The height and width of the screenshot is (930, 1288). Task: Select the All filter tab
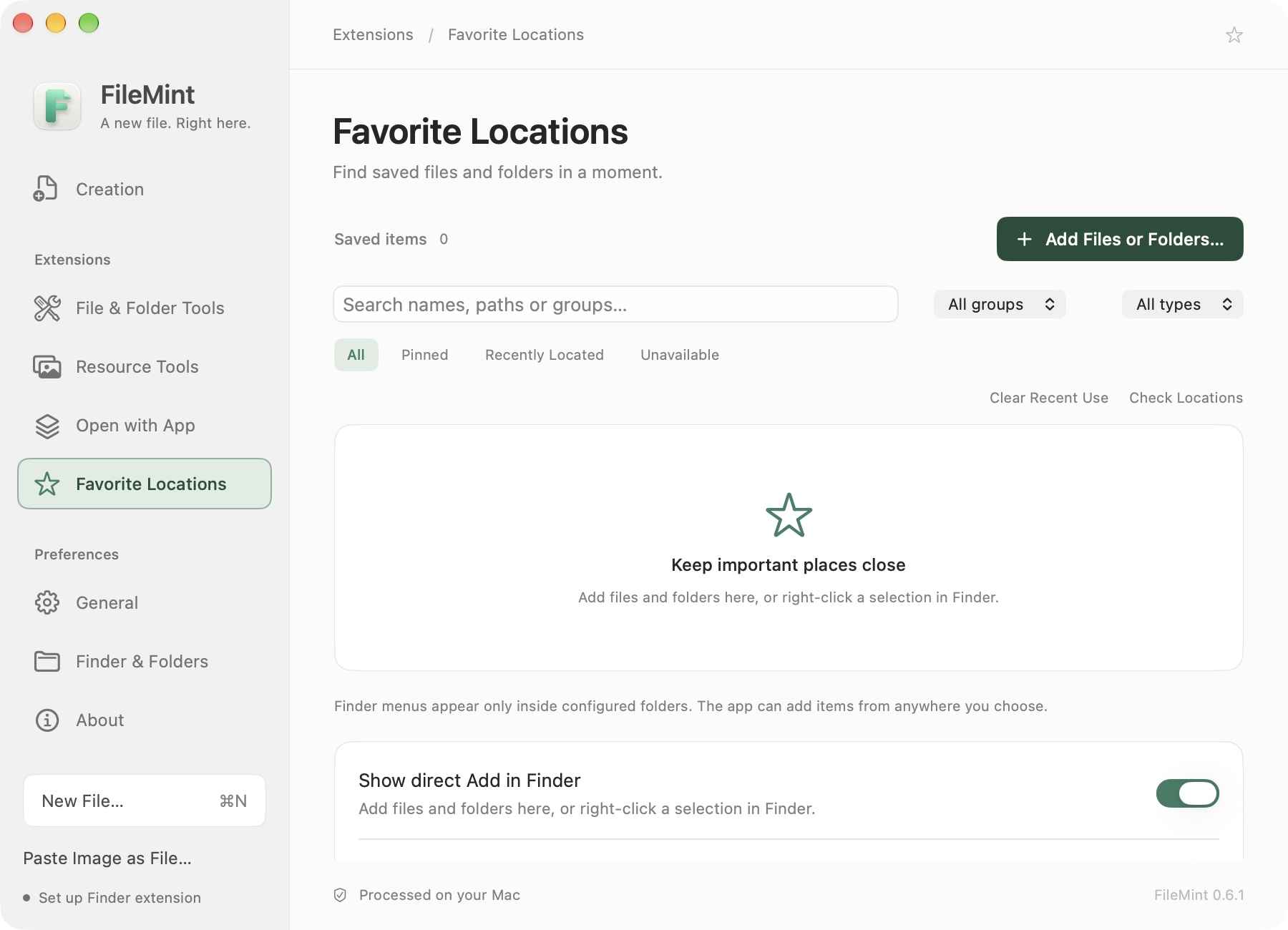pyautogui.click(x=356, y=355)
